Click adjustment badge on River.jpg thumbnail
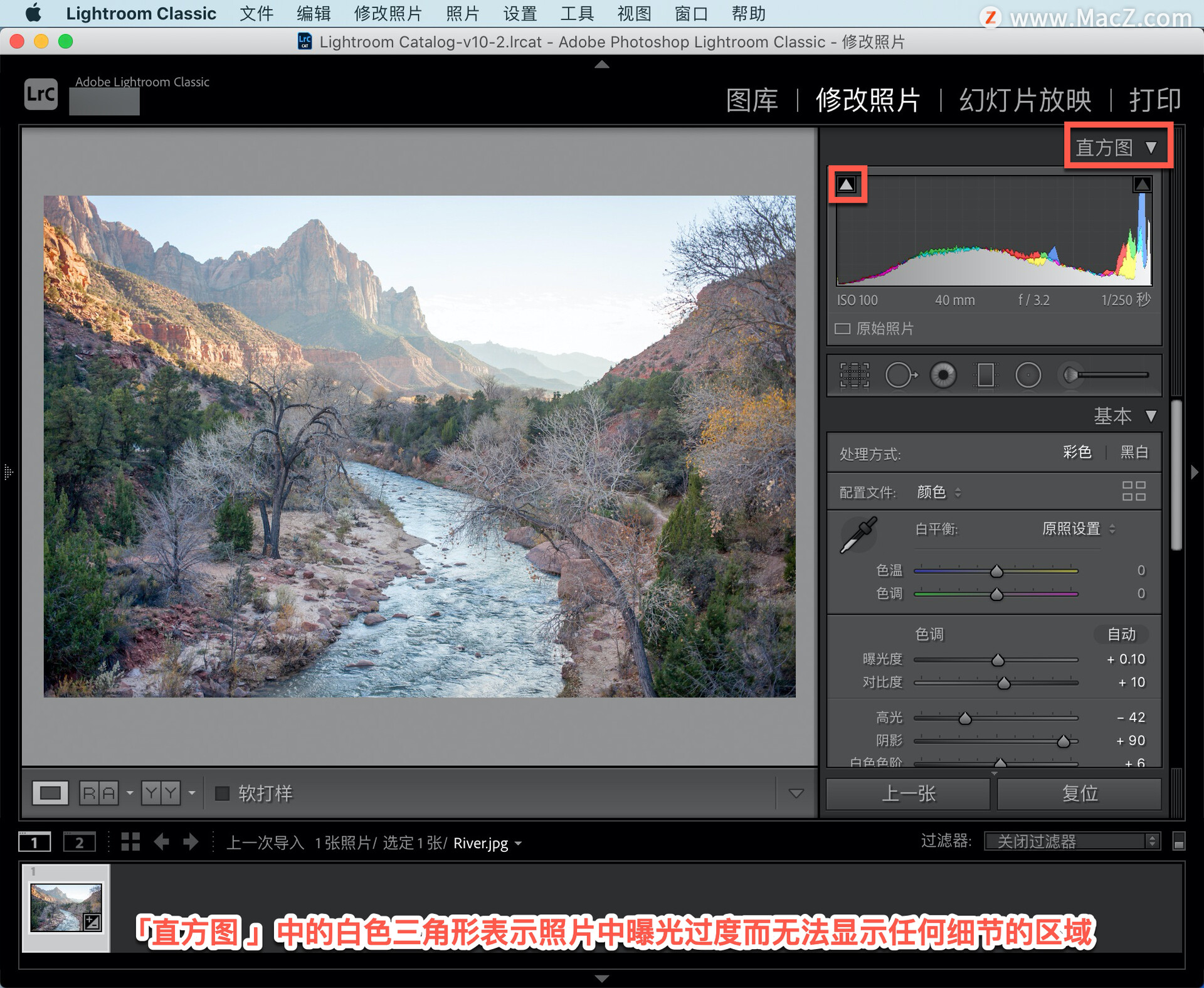This screenshot has width=1204, height=988. coord(92,922)
